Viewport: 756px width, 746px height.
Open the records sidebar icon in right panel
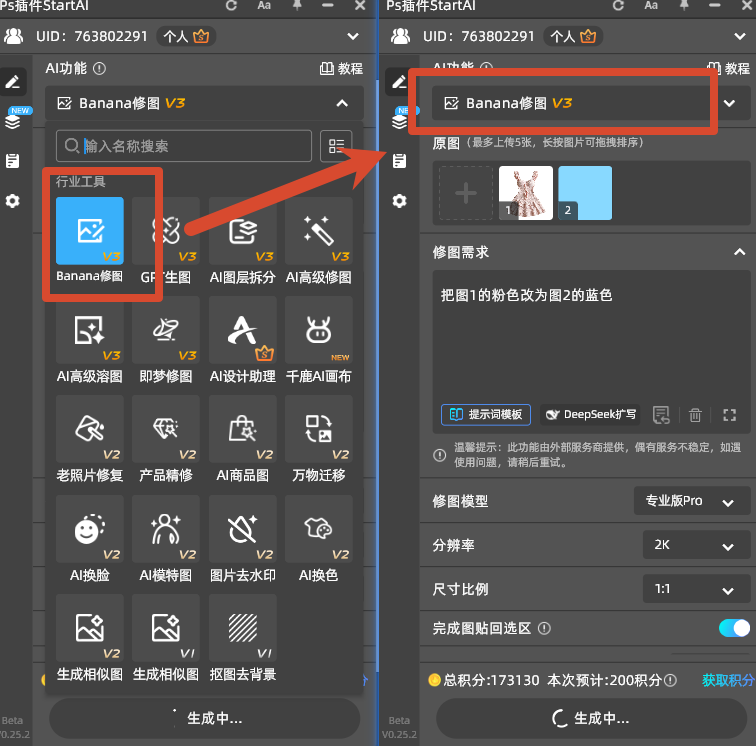[x=399, y=161]
